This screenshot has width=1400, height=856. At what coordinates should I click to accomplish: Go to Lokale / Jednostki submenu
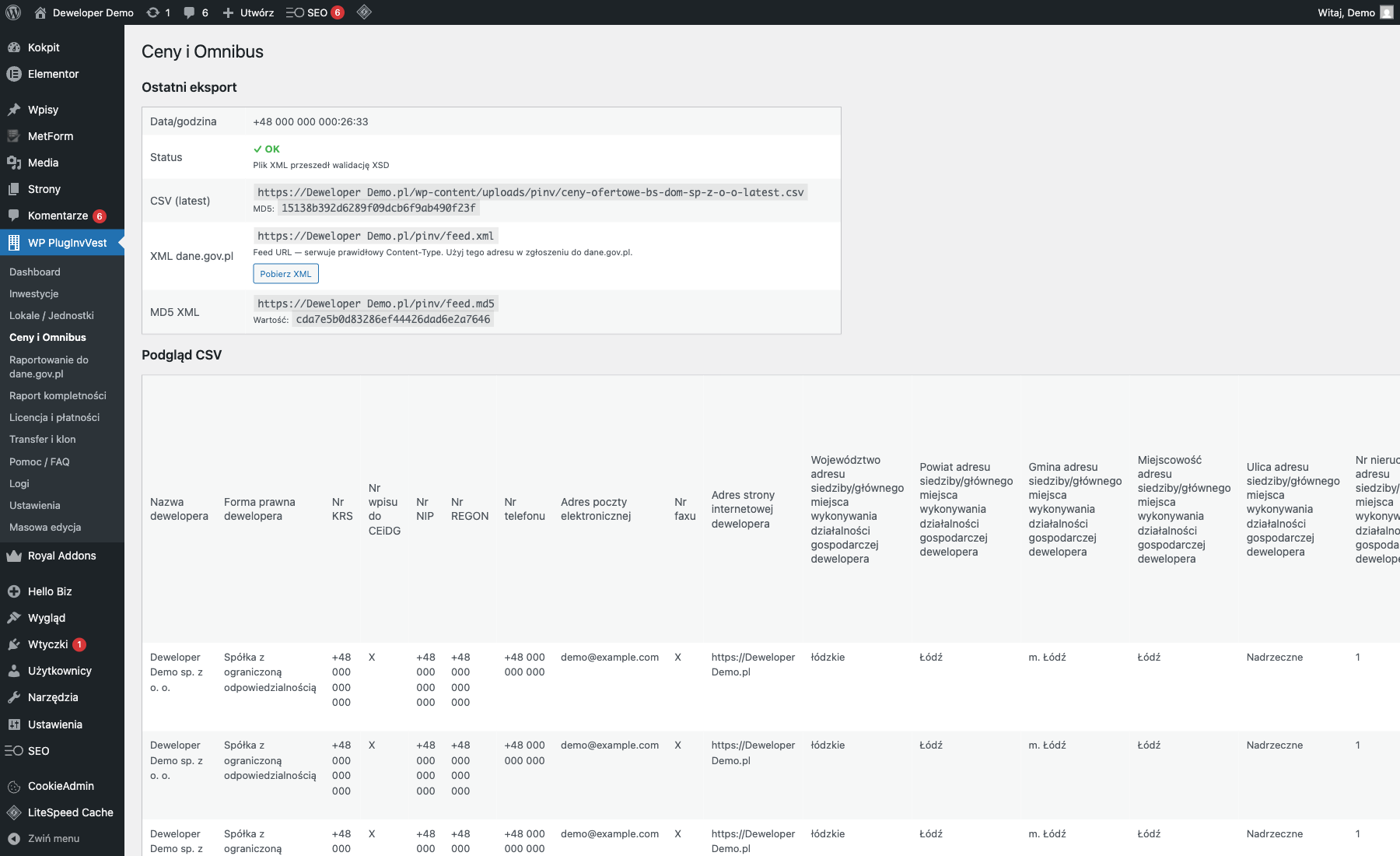pyautogui.click(x=51, y=315)
